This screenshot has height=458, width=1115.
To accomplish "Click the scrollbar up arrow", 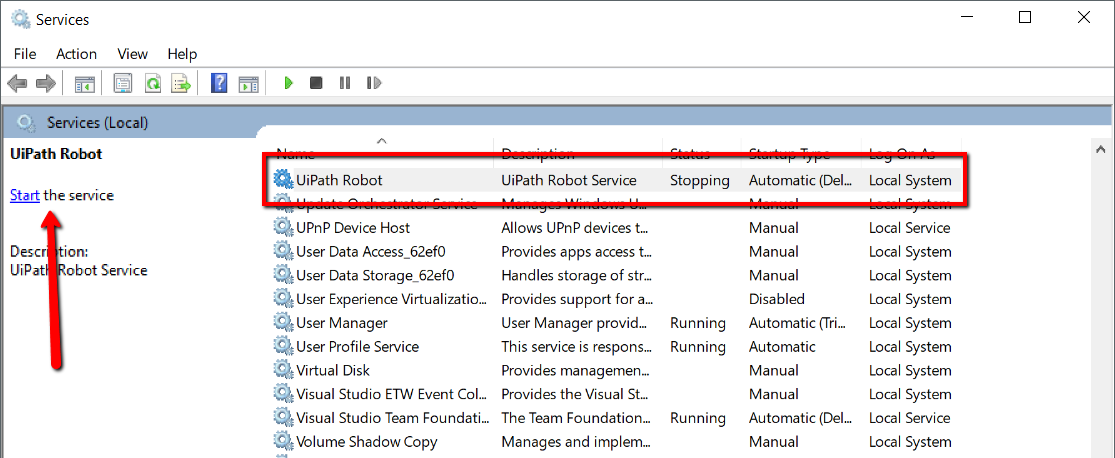I will coord(1101,149).
